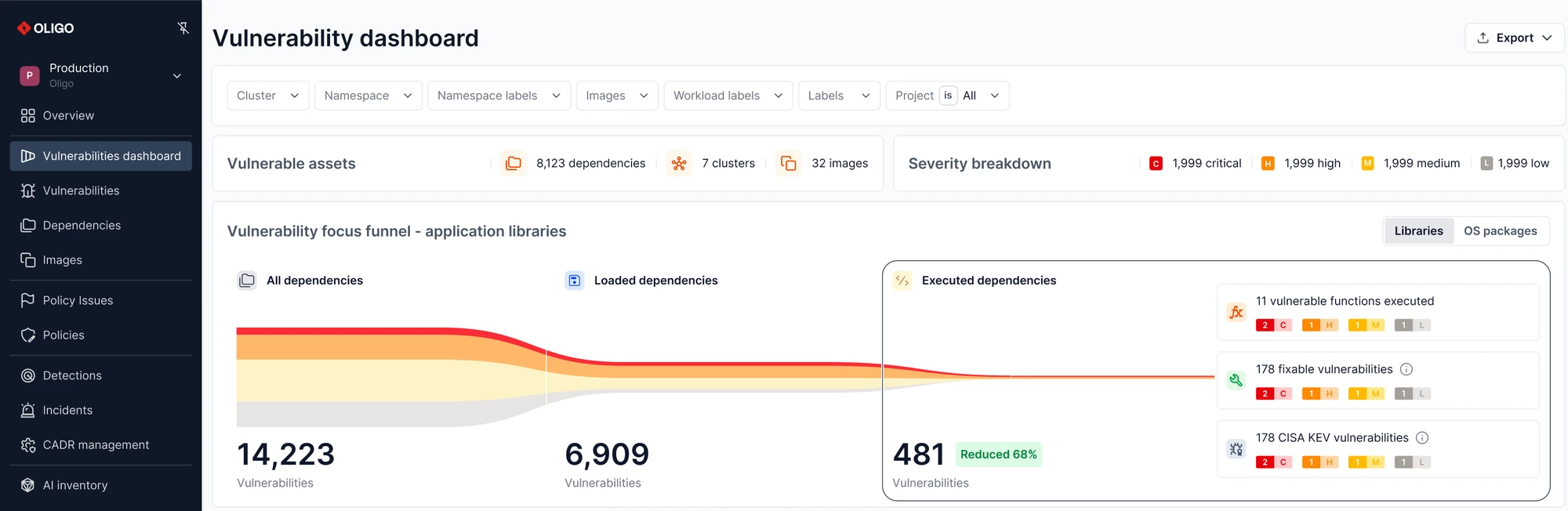Click 1,999 critical severity count

point(1207,163)
